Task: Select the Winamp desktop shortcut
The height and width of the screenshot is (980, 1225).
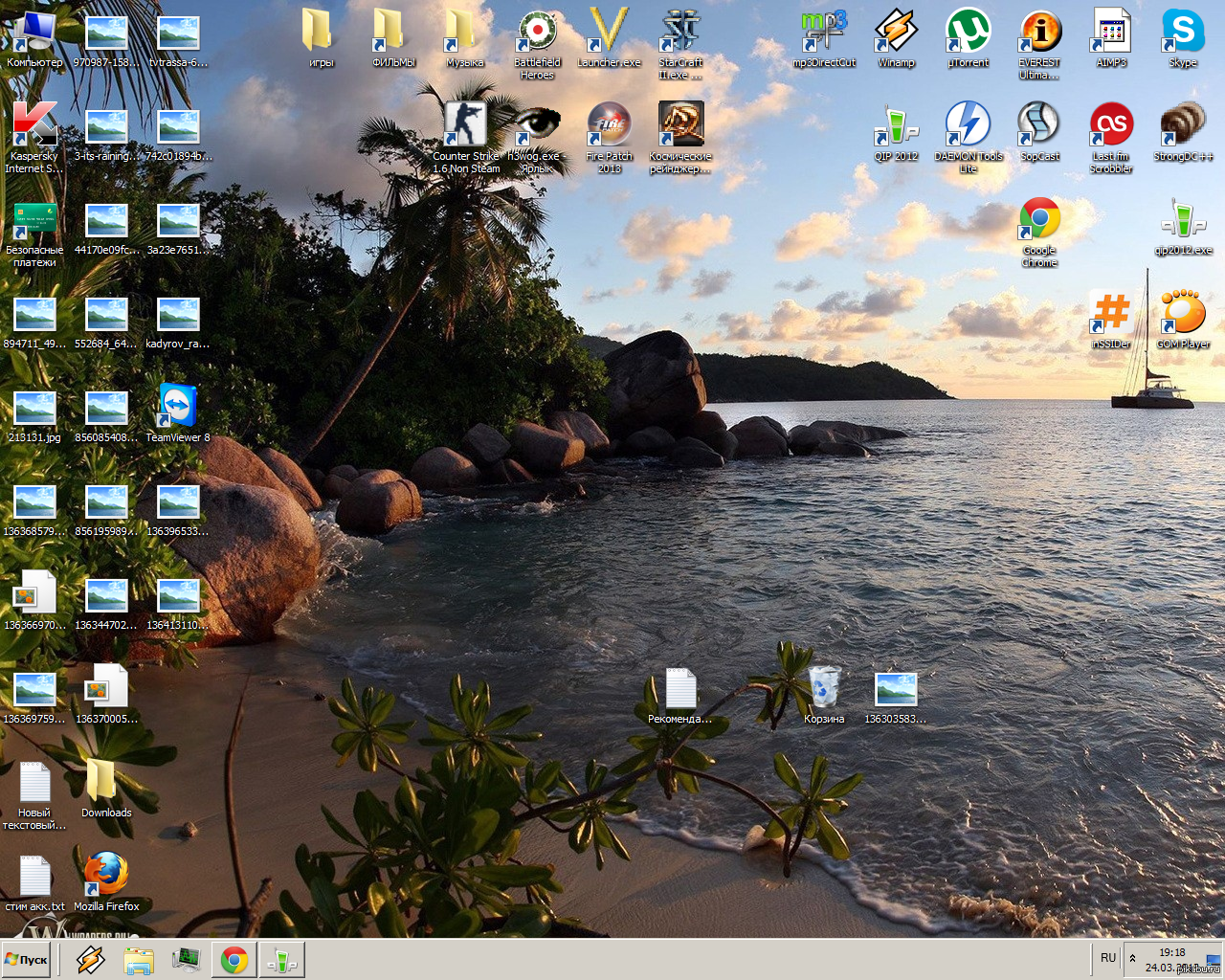Action: point(896,38)
